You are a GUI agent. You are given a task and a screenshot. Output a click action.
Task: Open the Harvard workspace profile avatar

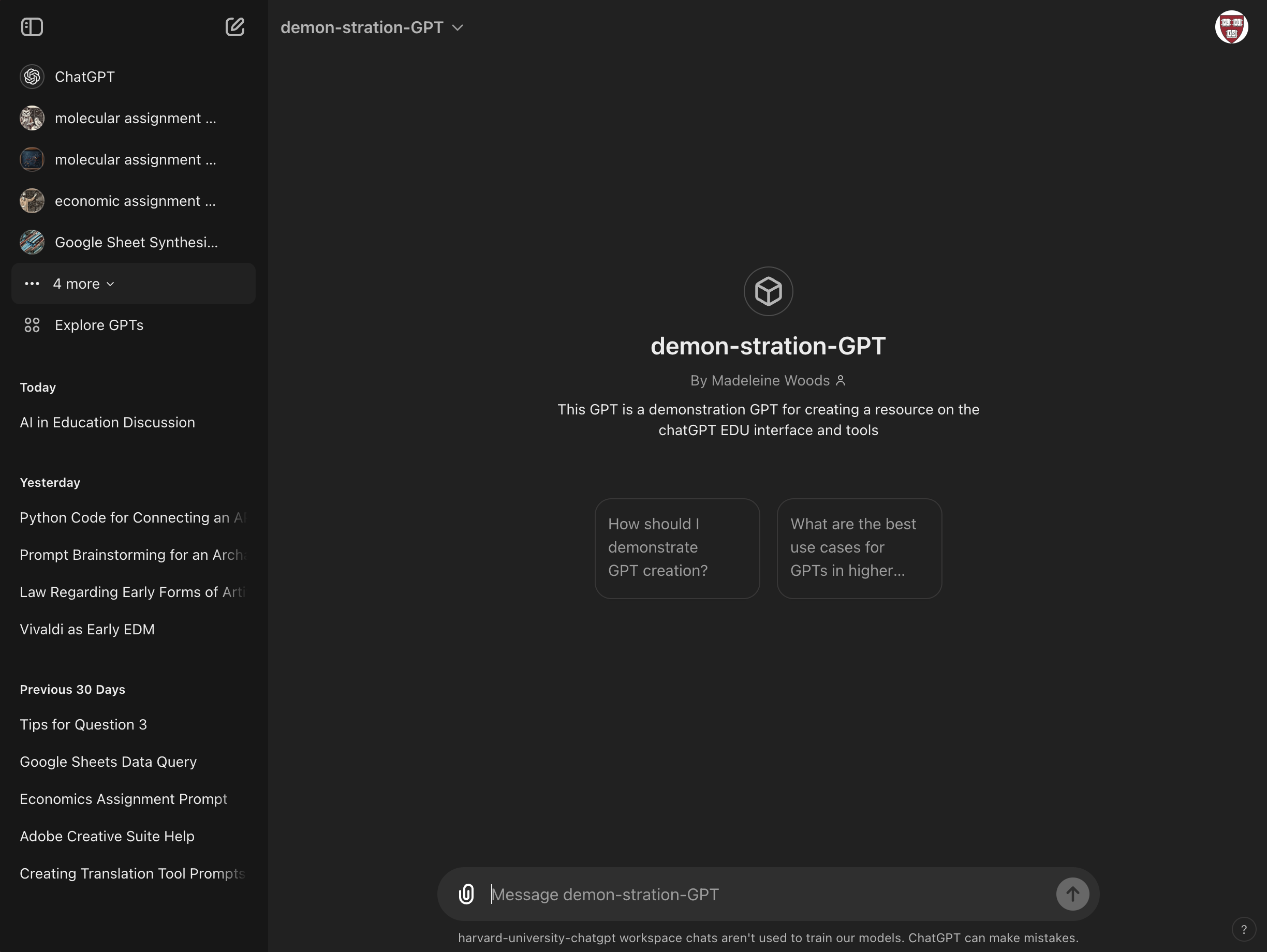click(1231, 26)
